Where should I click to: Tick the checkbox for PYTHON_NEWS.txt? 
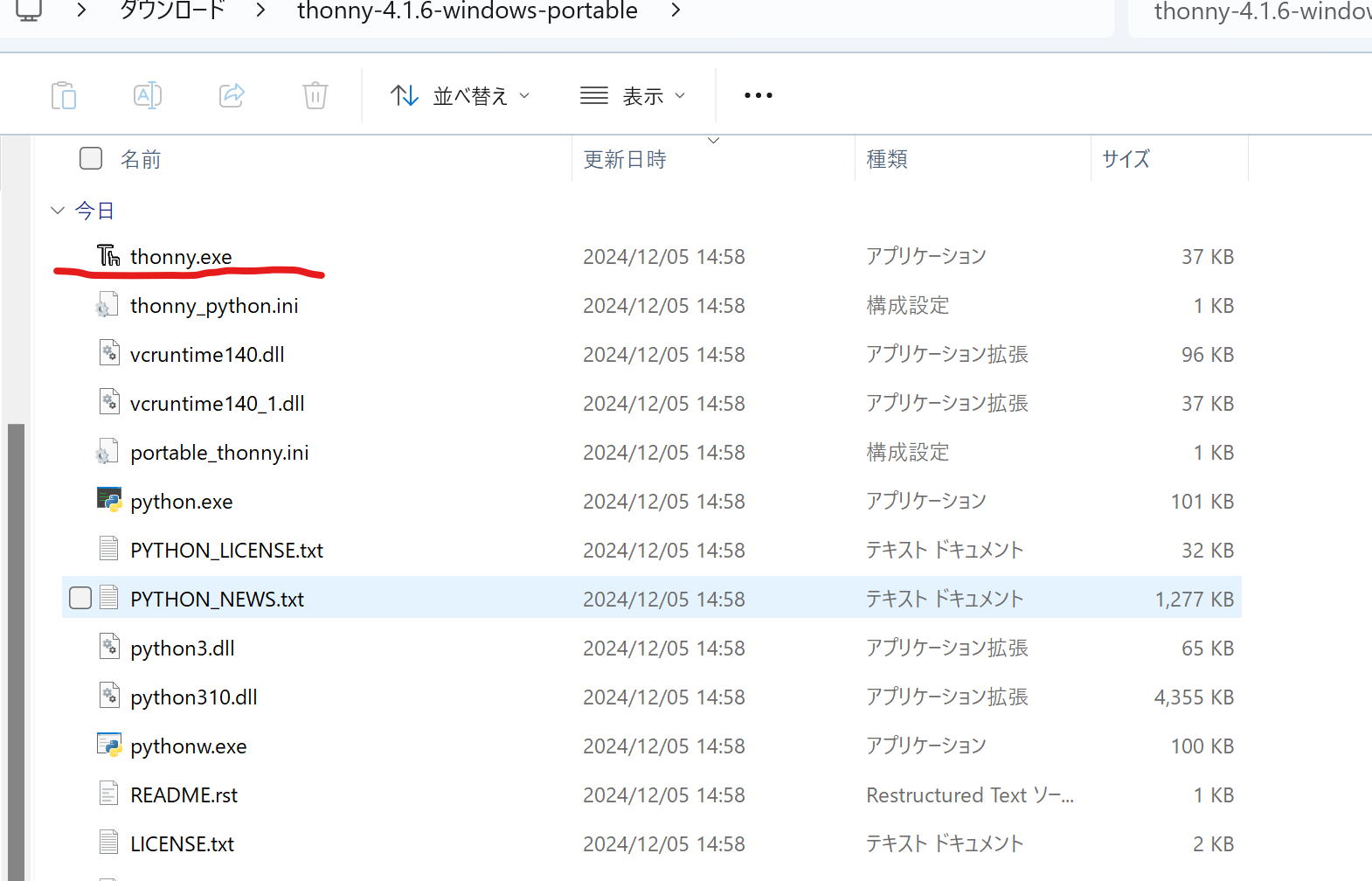click(80, 598)
